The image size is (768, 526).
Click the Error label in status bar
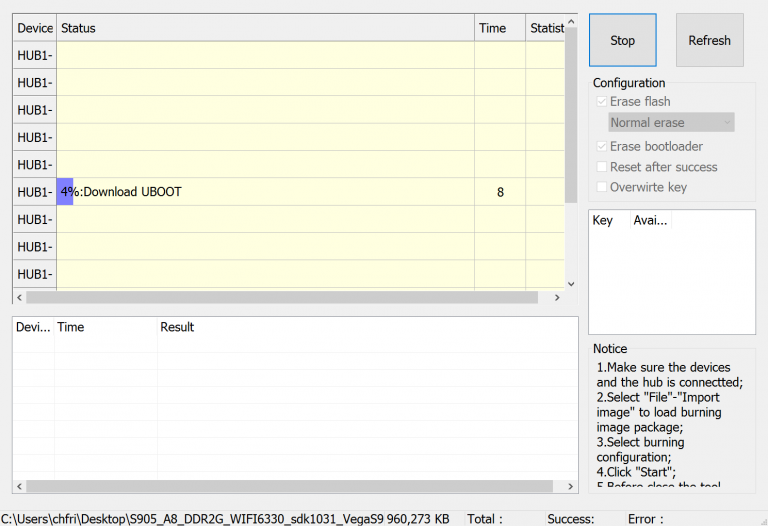pyautogui.click(x=646, y=519)
